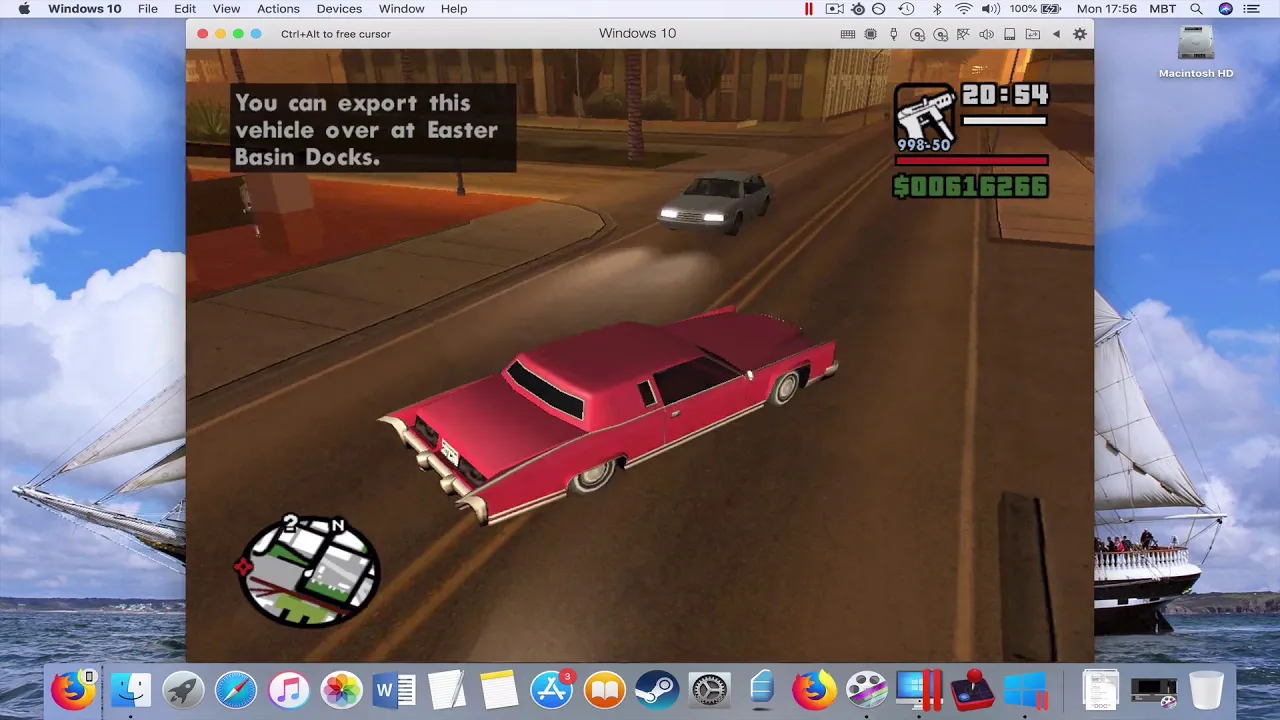Open the Firefox icon next to Photo Slideshow

(814, 690)
